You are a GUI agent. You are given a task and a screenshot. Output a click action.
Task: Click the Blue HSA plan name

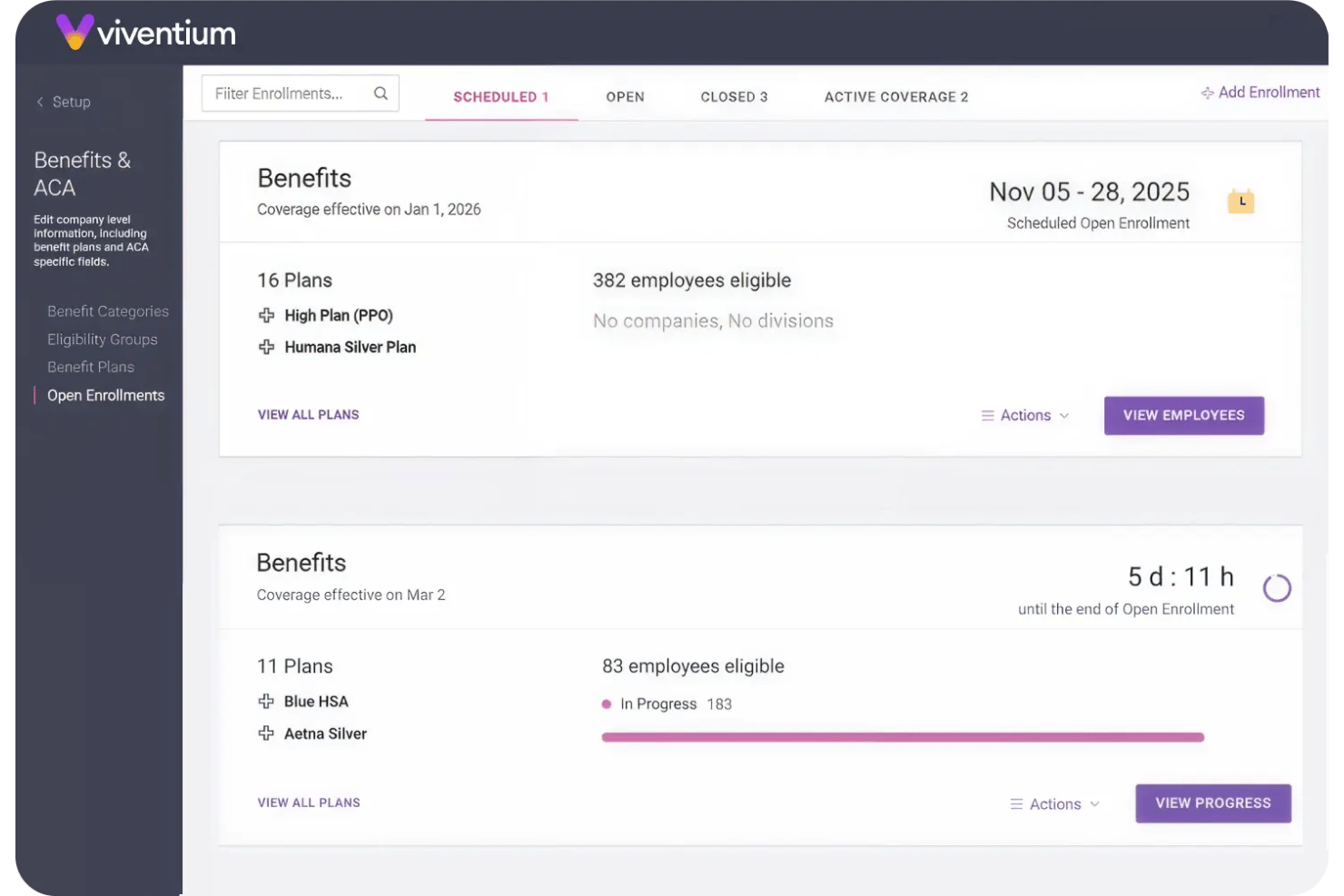pyautogui.click(x=316, y=701)
